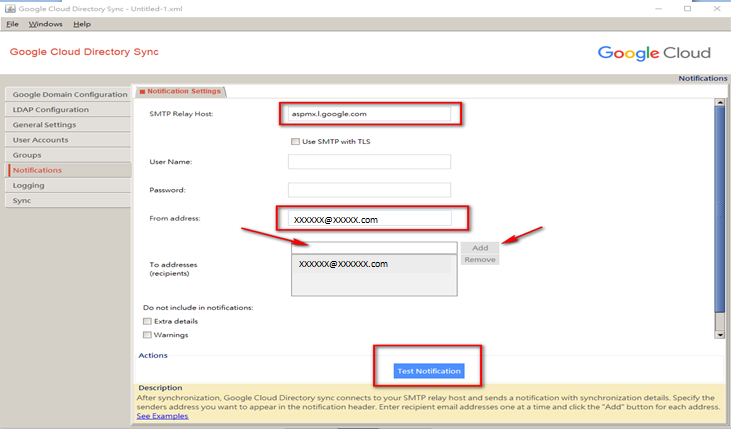Image resolution: width=731 pixels, height=429 pixels.
Task: Click the From address input field
Action: [x=369, y=219]
